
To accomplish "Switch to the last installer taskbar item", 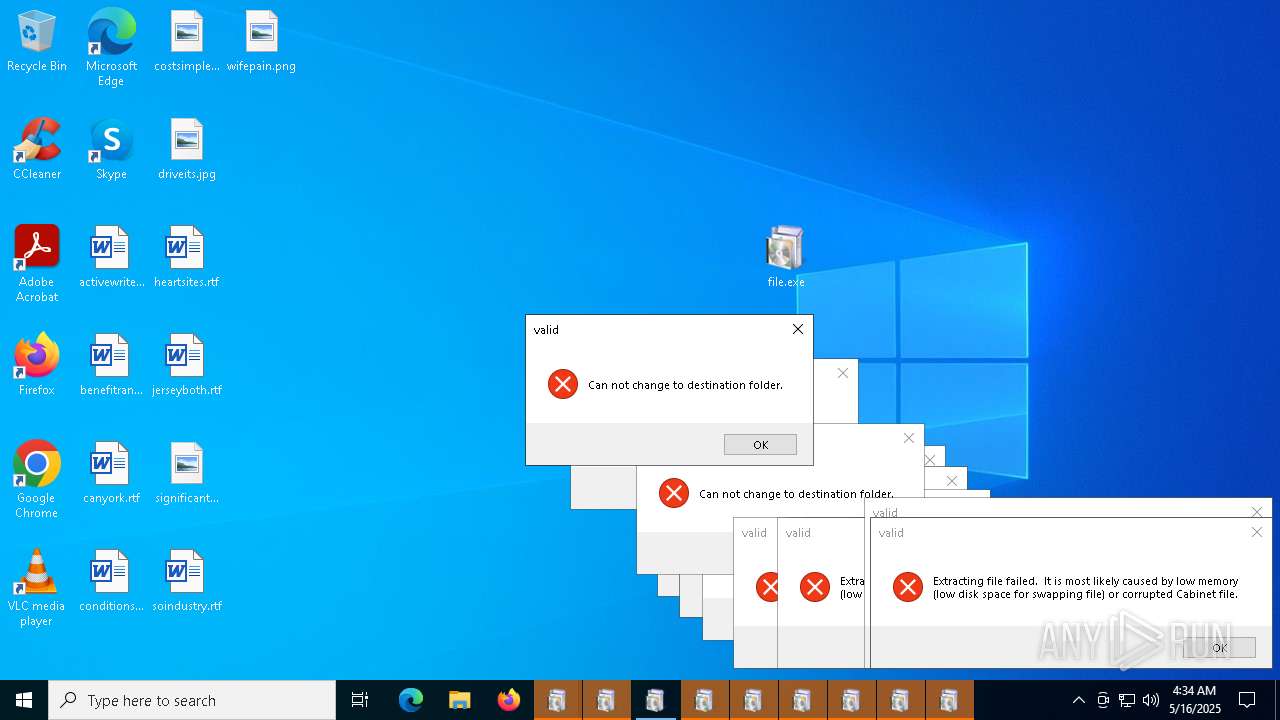I will (949, 700).
